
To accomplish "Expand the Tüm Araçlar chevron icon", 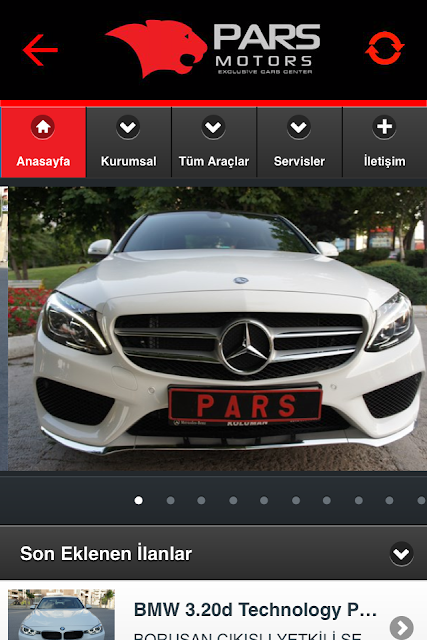I will pyautogui.click(x=214, y=127).
